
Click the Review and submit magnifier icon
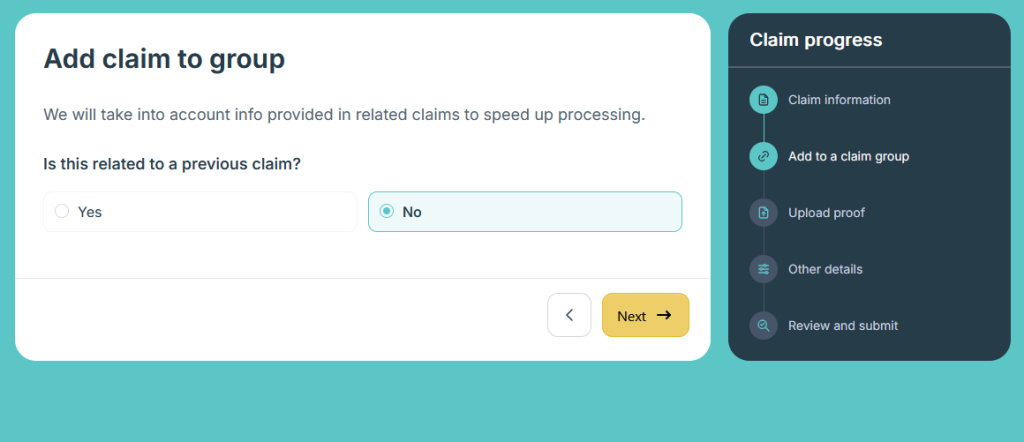pyautogui.click(x=763, y=325)
